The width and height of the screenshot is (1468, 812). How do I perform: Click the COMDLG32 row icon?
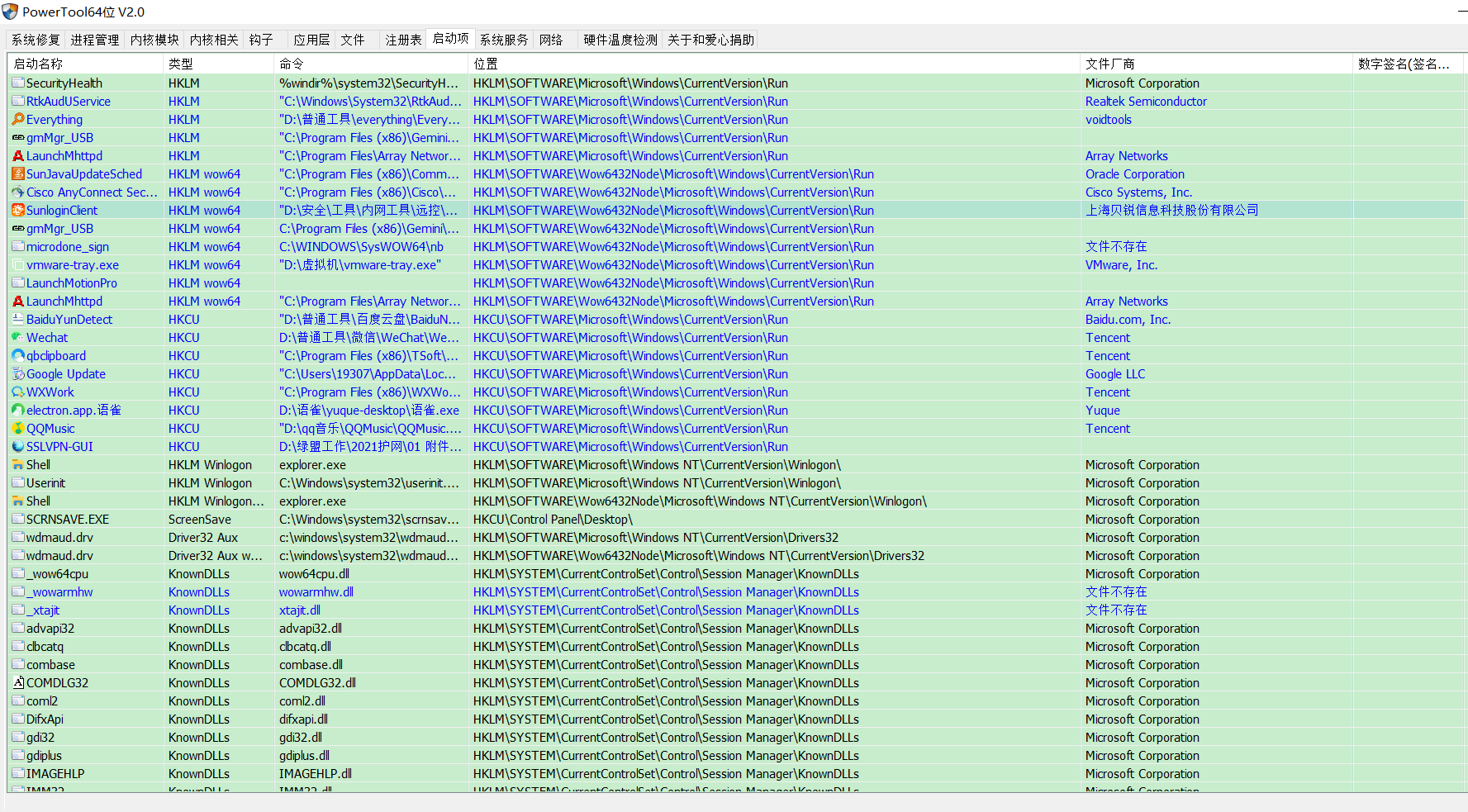click(x=18, y=682)
